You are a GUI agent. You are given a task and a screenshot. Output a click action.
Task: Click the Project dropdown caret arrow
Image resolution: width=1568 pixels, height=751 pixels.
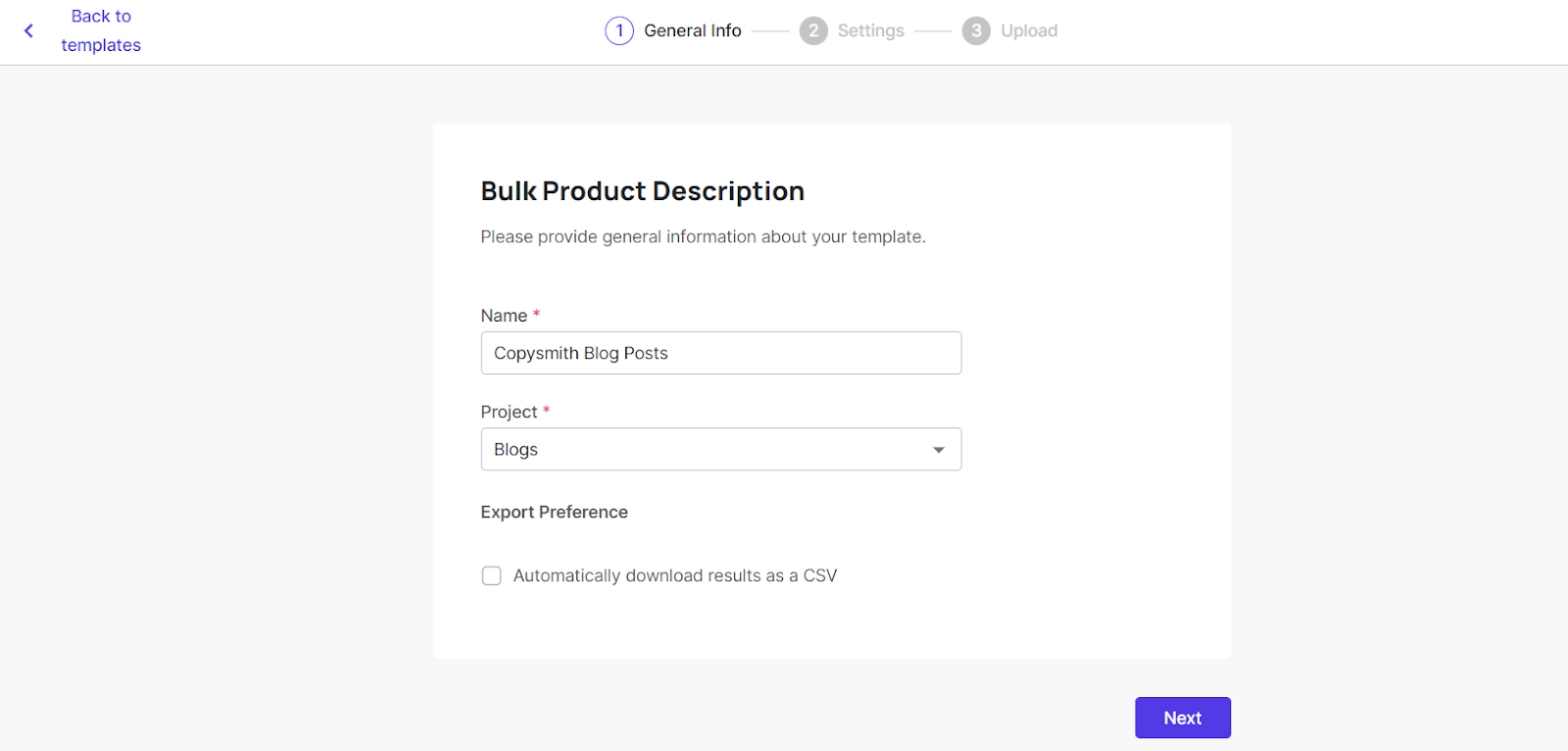pos(939,450)
